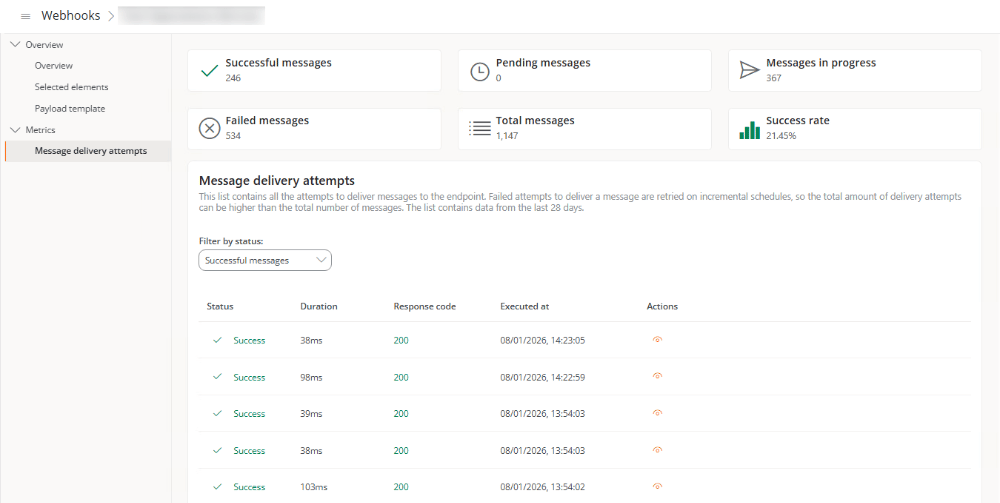Click the Messages in progress count 367
The height and width of the screenshot is (503, 1000).
(774, 78)
